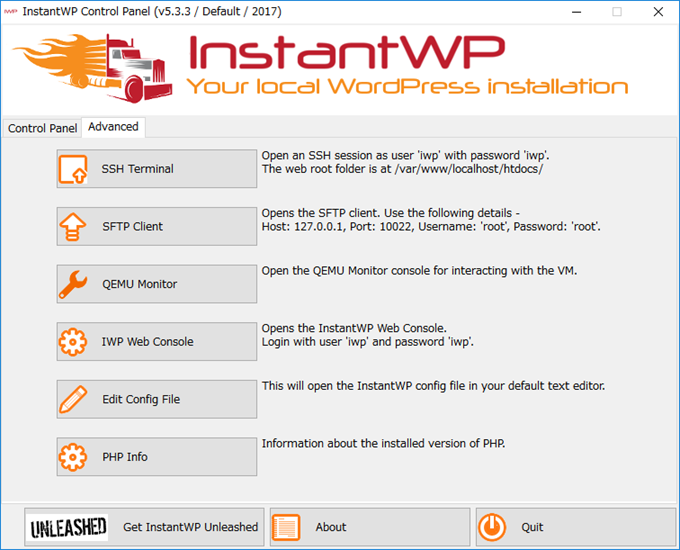The image size is (680, 550).
Task: Click the power icon on the Quit button
Action: (492, 527)
